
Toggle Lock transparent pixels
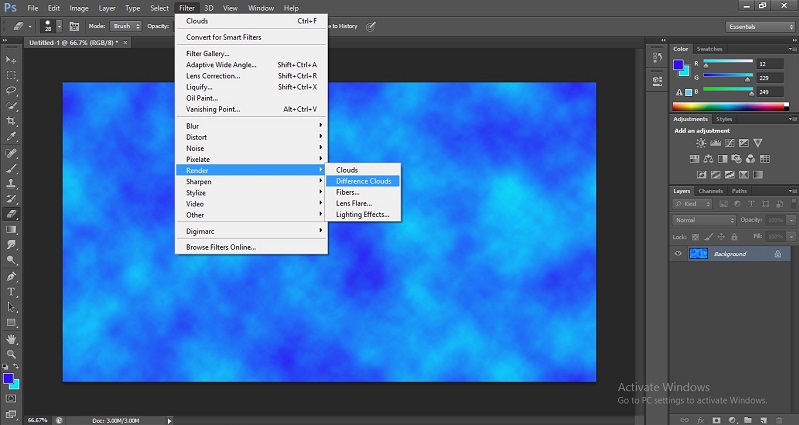pos(696,237)
